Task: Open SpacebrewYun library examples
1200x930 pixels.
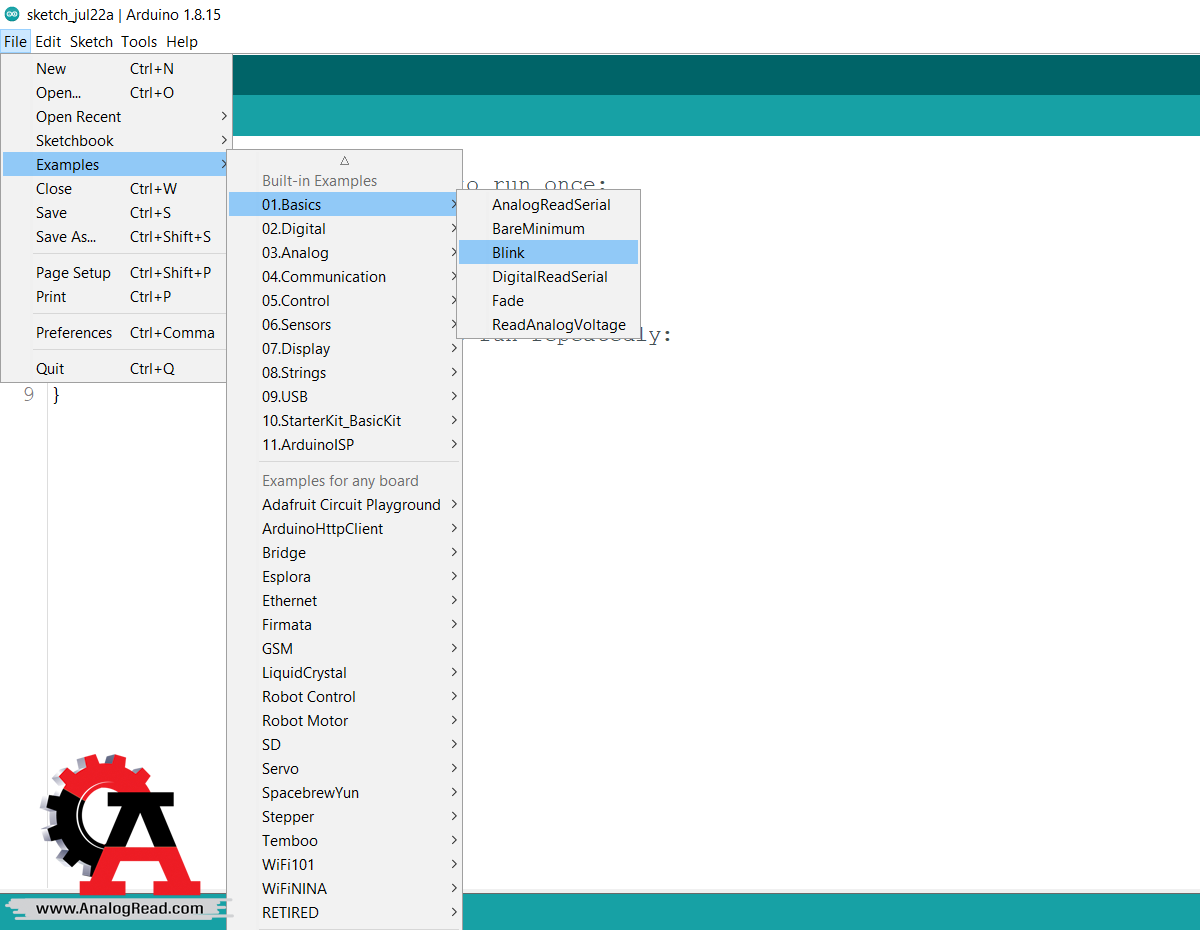Action: [x=345, y=793]
